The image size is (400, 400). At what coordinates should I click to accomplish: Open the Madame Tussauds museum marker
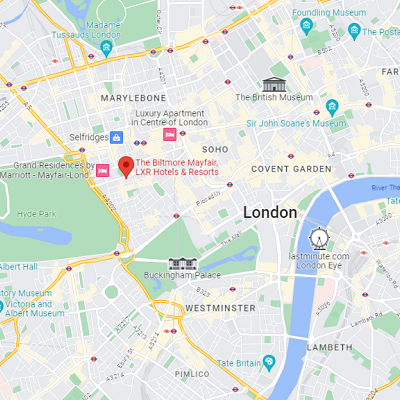pyautogui.click(x=106, y=49)
